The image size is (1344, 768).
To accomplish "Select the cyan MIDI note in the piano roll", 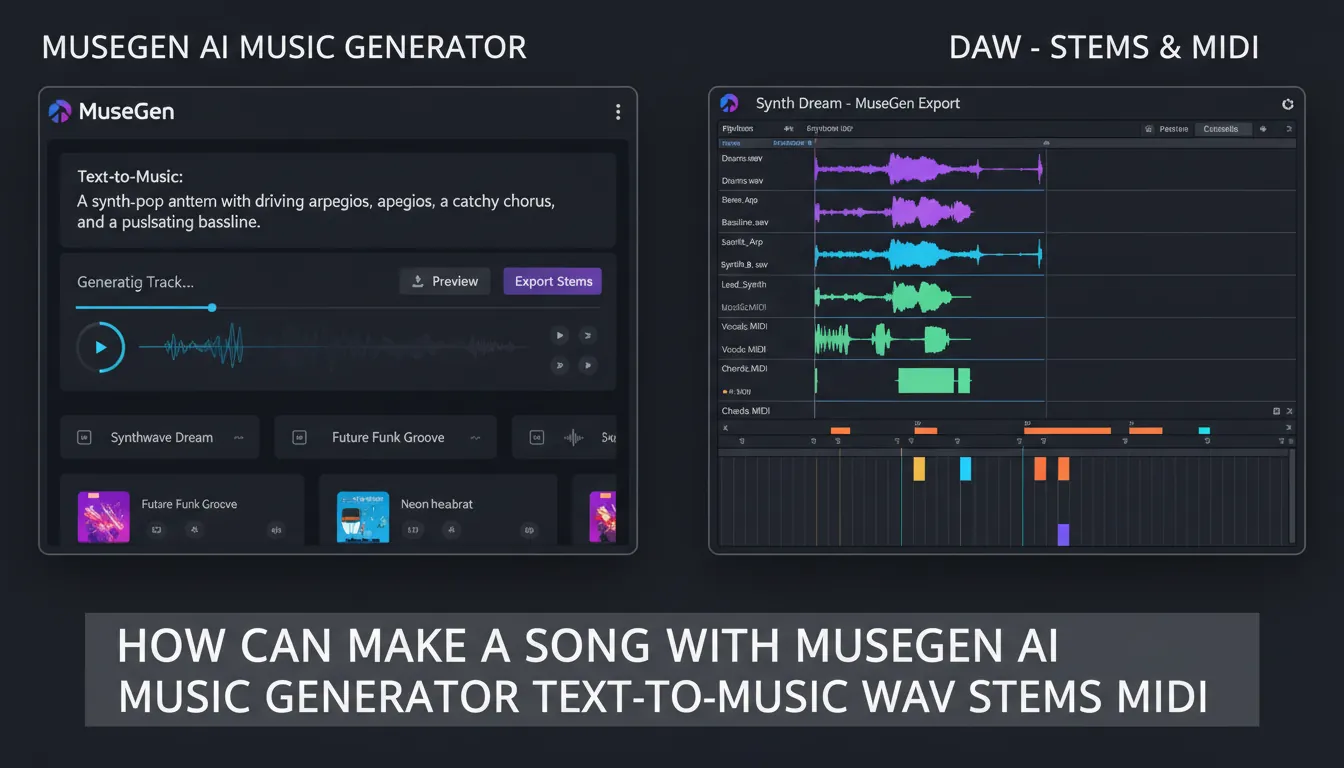I will tap(965, 469).
